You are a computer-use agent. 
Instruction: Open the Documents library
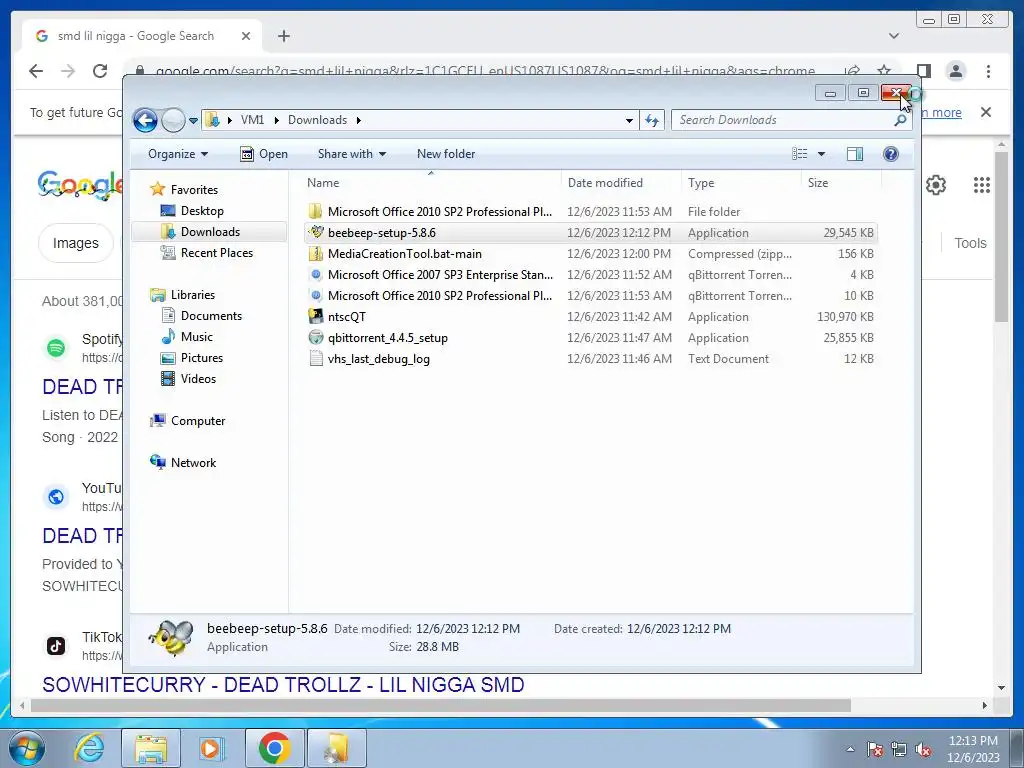coord(211,315)
